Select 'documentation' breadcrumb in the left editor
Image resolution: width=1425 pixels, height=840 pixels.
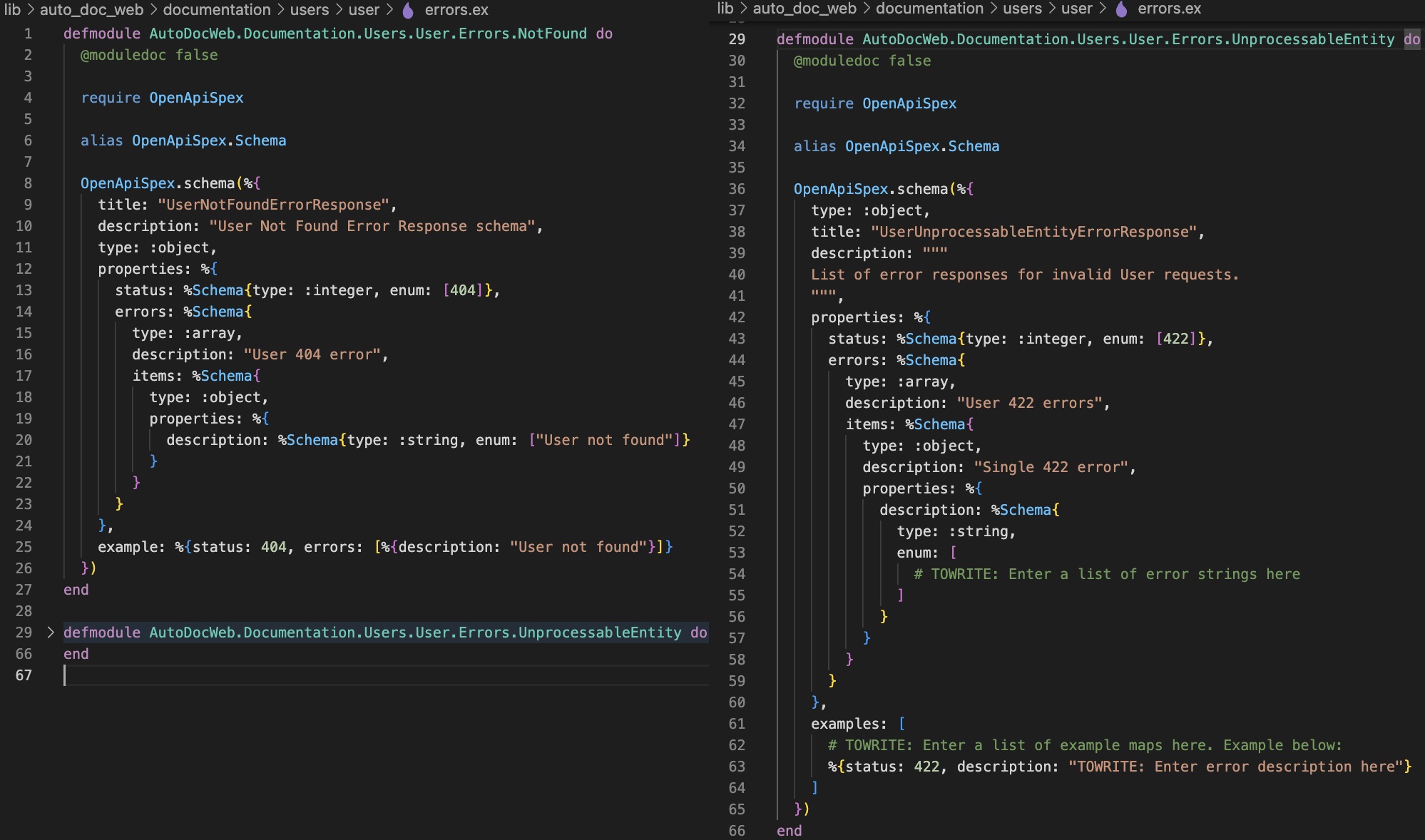pyautogui.click(x=217, y=10)
